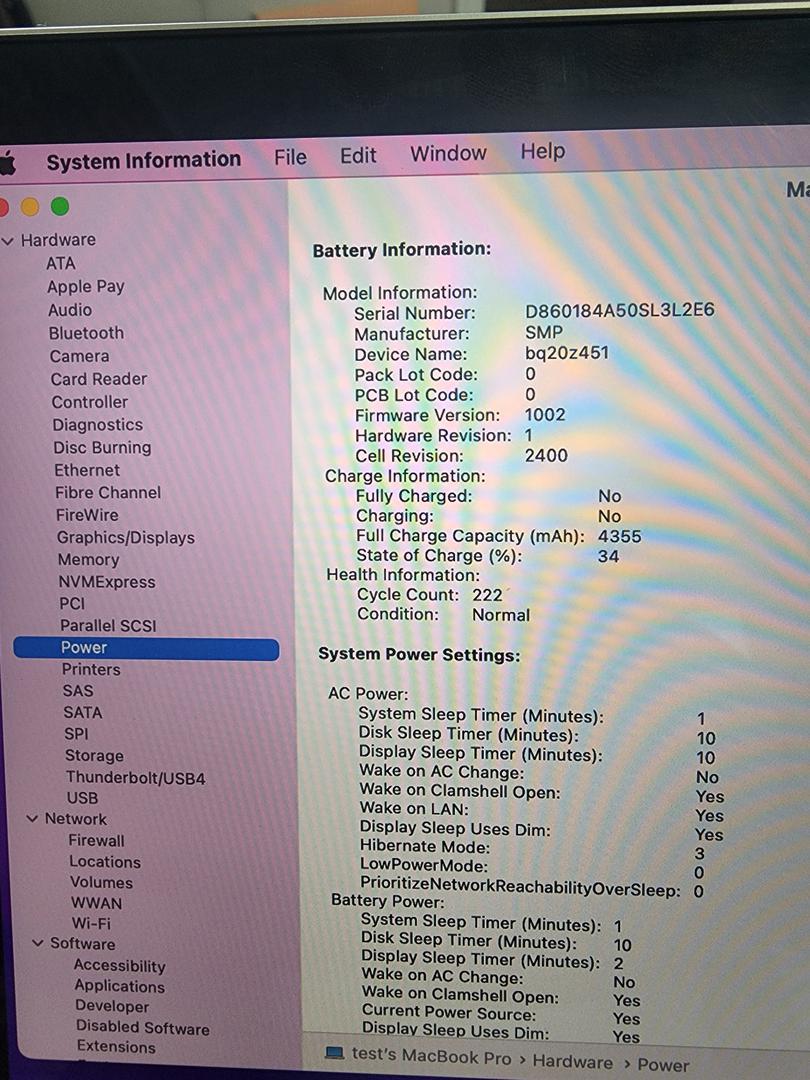Select the highlighted Power item
Image resolution: width=810 pixels, height=1080 pixels.
point(146,648)
